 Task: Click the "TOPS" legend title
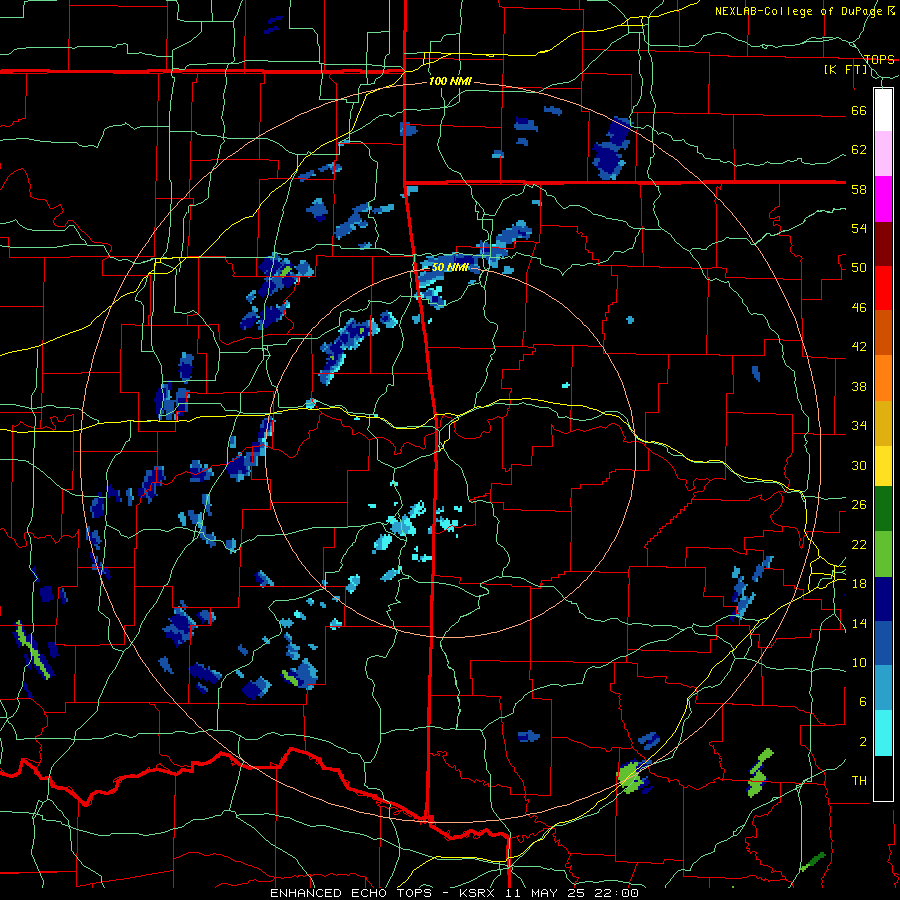tap(879, 59)
